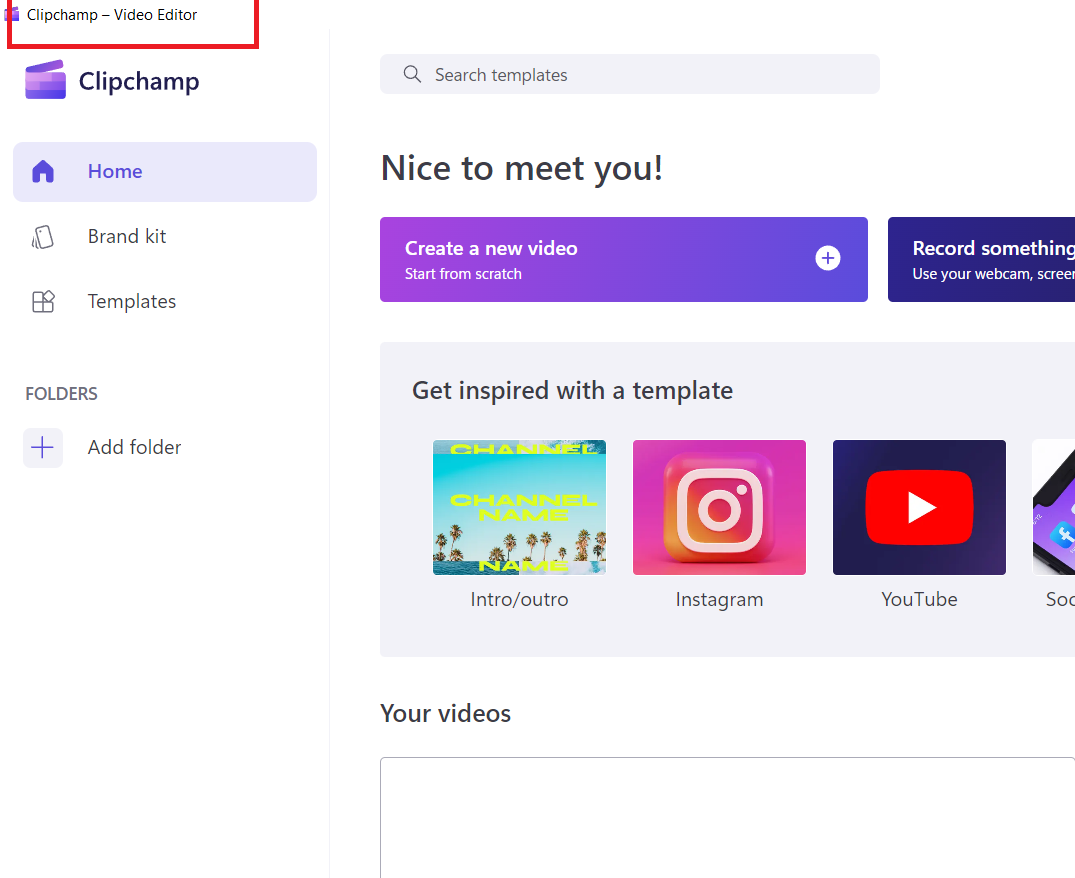The width and height of the screenshot is (1075, 878).
Task: Open the YouTube template thumbnail
Action: 919,507
